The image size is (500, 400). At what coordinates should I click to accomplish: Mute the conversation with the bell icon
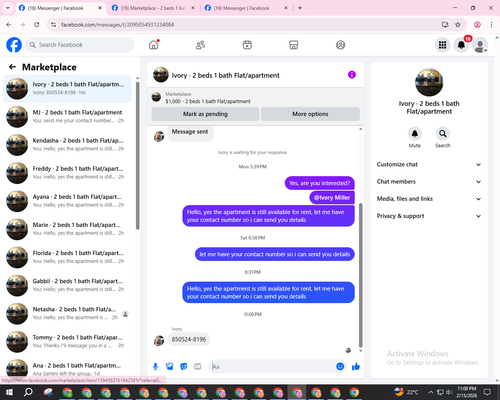pos(415,134)
